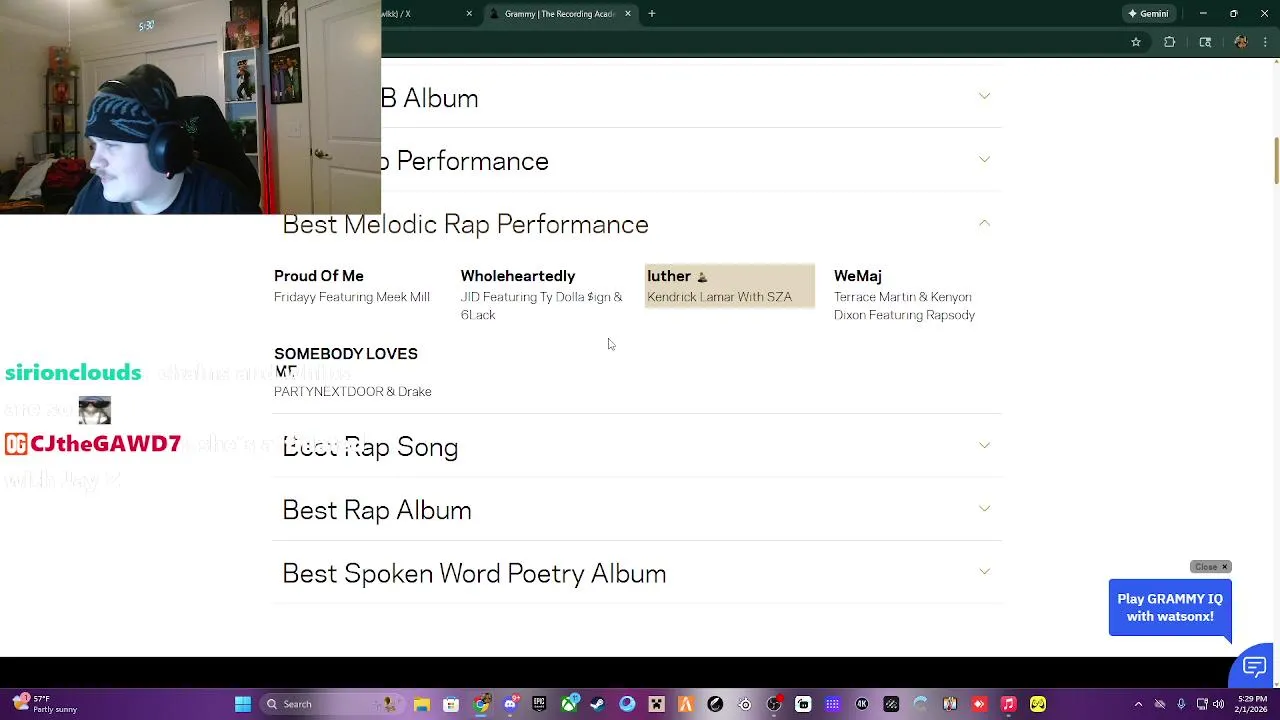Open a new browser tab
Image resolution: width=1280 pixels, height=720 pixels.
click(652, 14)
